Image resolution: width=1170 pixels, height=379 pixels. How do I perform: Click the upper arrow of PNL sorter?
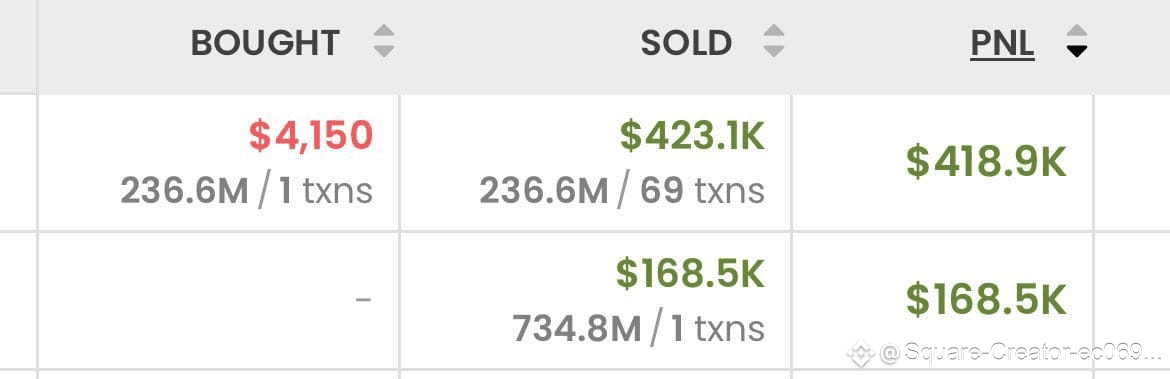point(1077,32)
